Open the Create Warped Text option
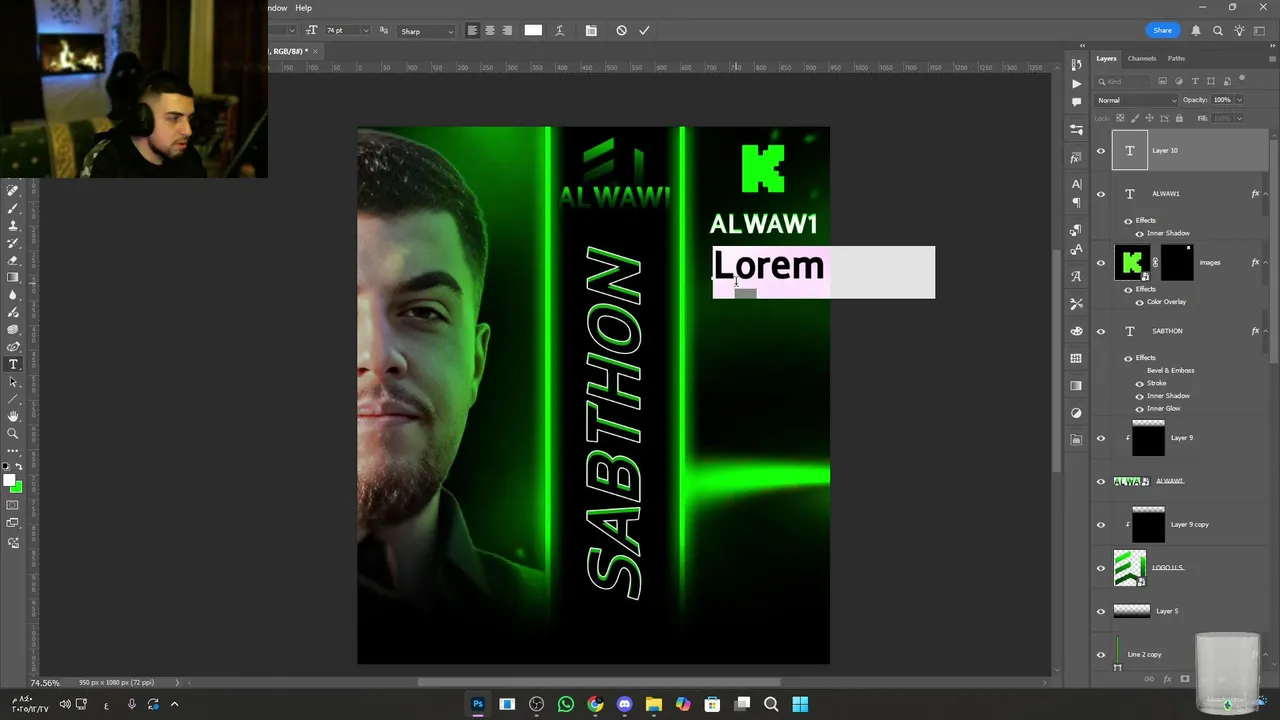The width and height of the screenshot is (1280, 720). [x=560, y=31]
